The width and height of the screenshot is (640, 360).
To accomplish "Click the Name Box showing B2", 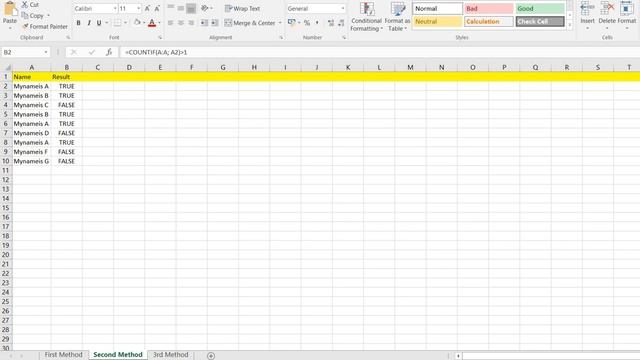I will 22,52.
